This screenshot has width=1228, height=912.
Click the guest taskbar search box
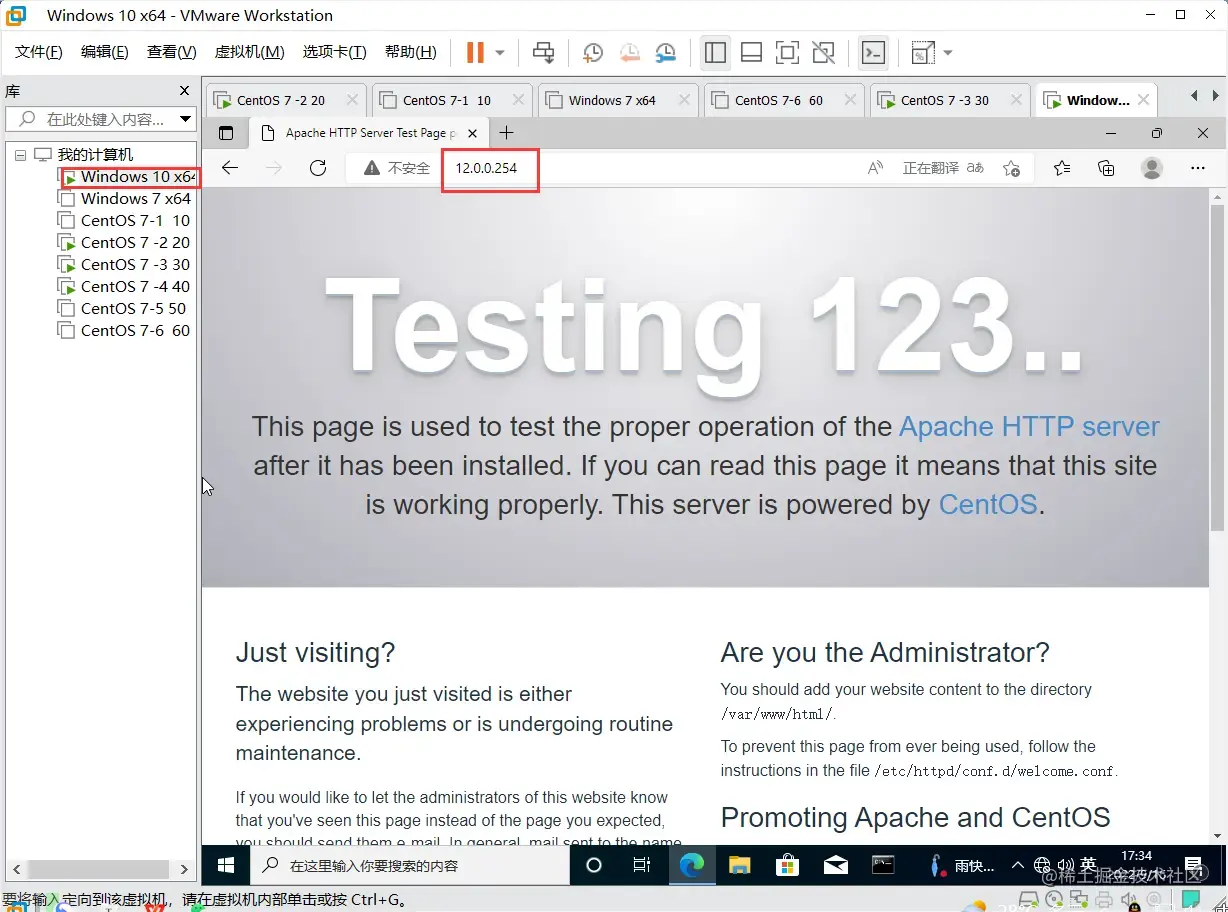409,865
